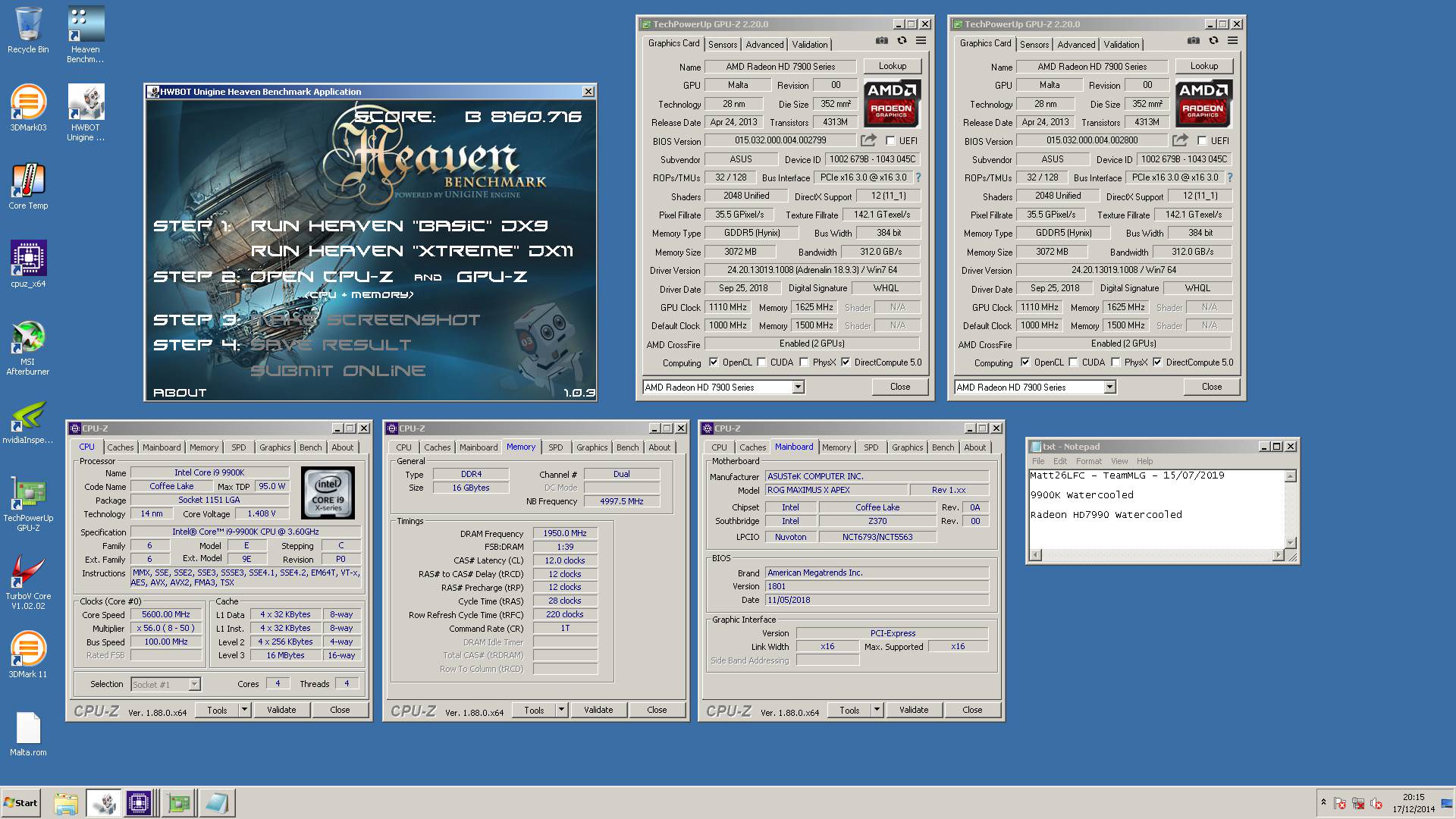Viewport: 1456px width, 819px height.
Task: Show hidden tray icons arrow
Action: [1324, 802]
